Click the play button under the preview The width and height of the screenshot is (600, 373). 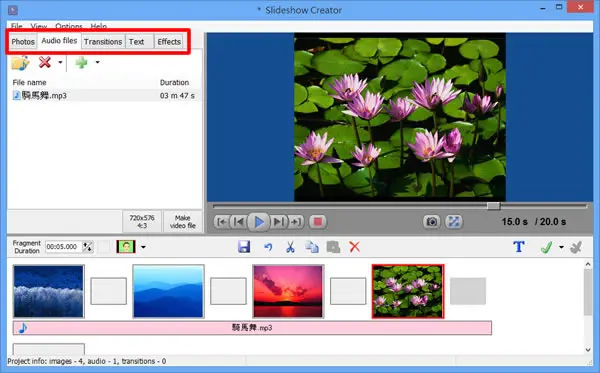(259, 222)
